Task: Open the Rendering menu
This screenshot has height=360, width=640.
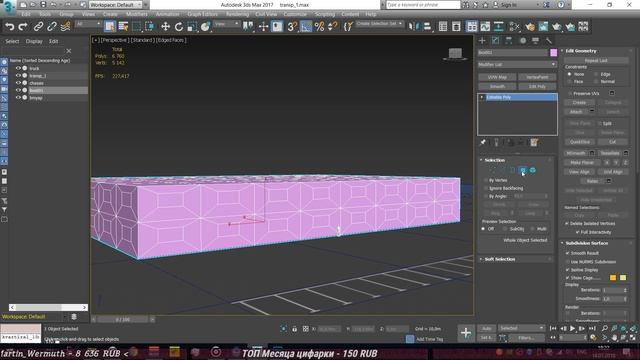Action: point(237,14)
